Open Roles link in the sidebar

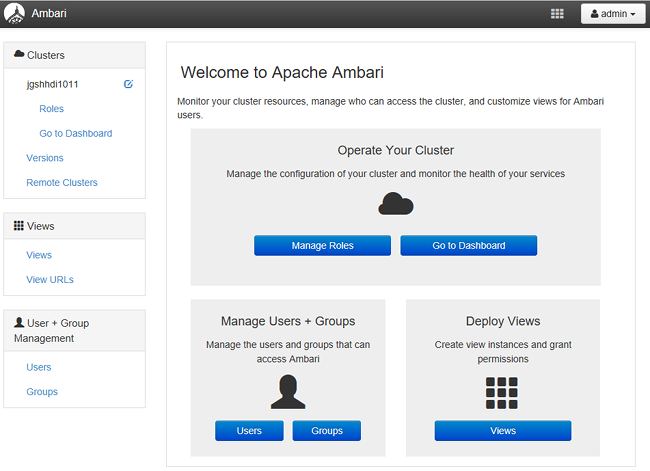[51, 109]
